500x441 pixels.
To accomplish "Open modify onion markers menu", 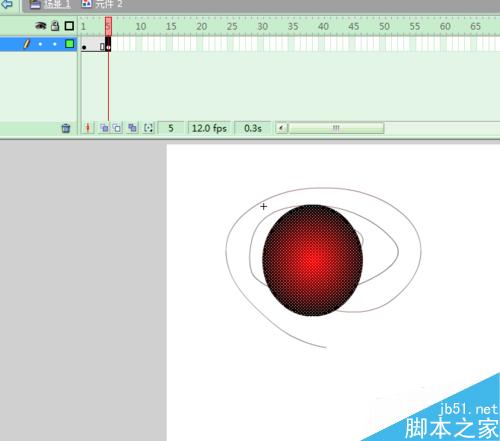I will point(148,128).
